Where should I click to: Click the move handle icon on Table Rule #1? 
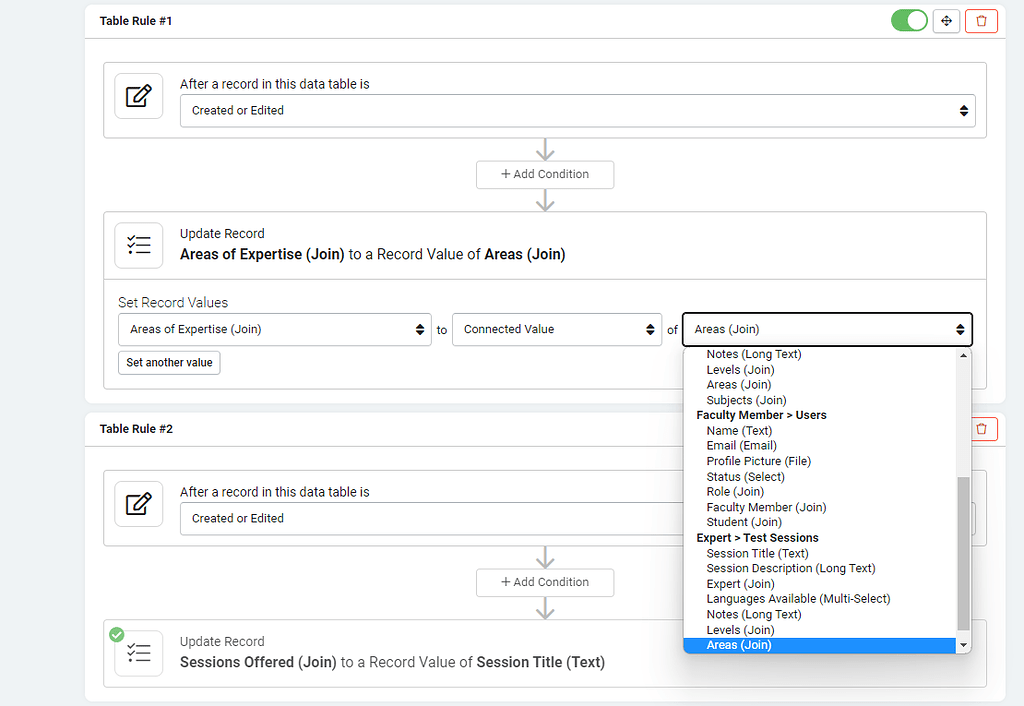pos(946,20)
